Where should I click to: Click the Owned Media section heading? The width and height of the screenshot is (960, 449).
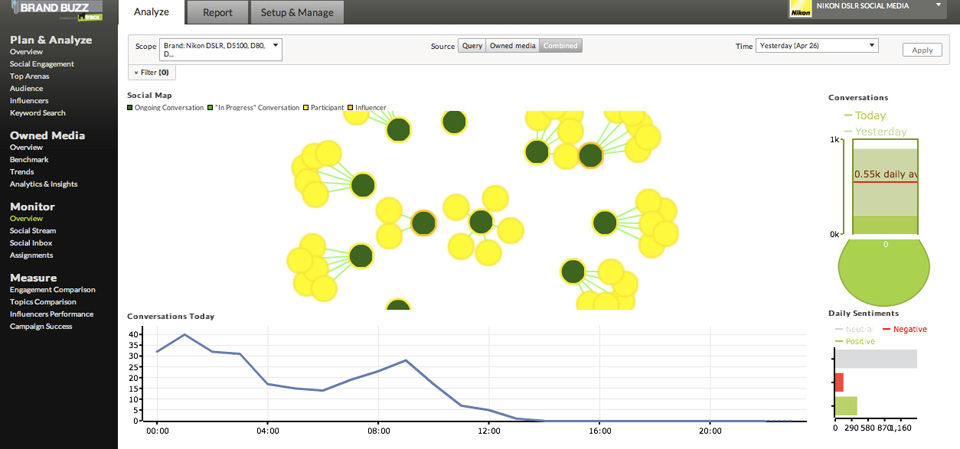(x=47, y=135)
